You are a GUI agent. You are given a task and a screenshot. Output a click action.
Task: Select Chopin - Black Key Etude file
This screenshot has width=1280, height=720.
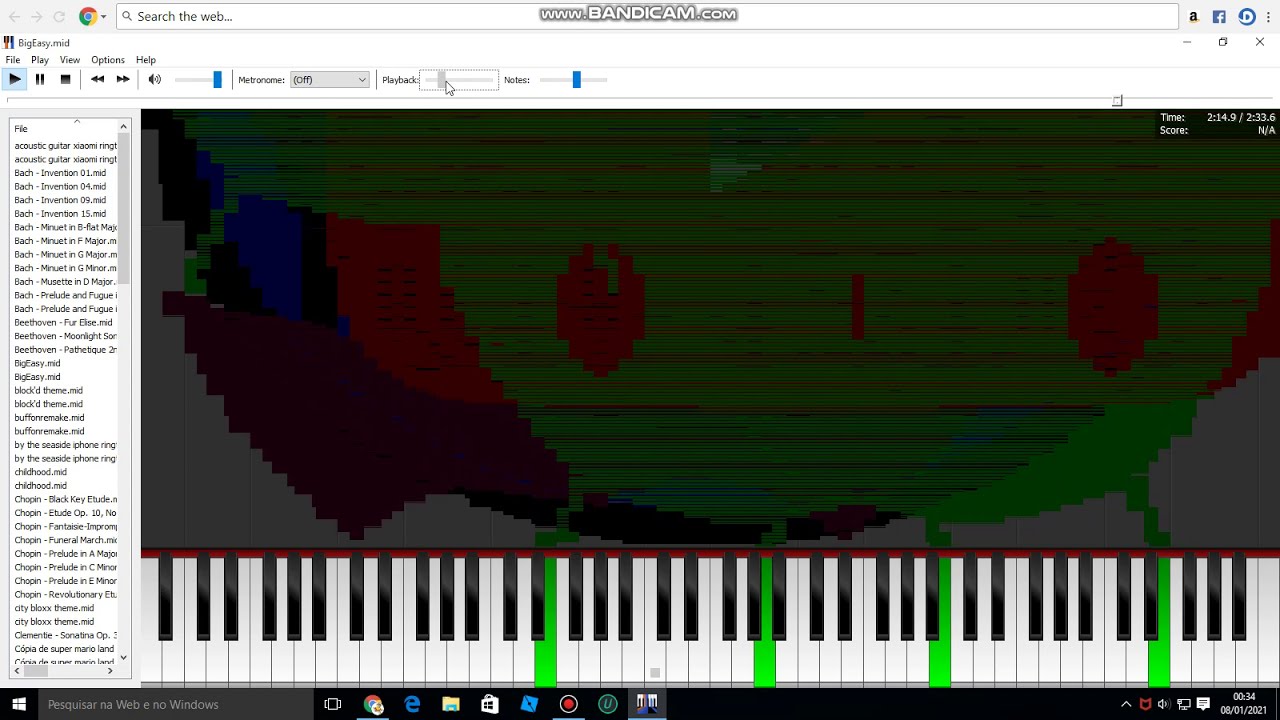click(65, 499)
